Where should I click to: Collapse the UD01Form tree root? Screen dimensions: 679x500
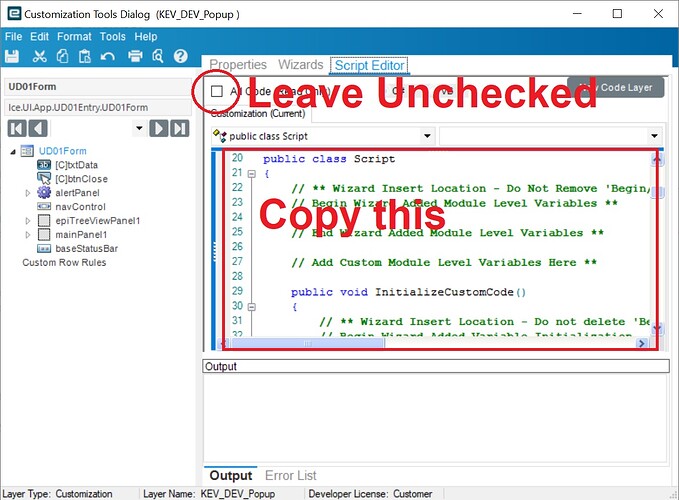coord(13,152)
